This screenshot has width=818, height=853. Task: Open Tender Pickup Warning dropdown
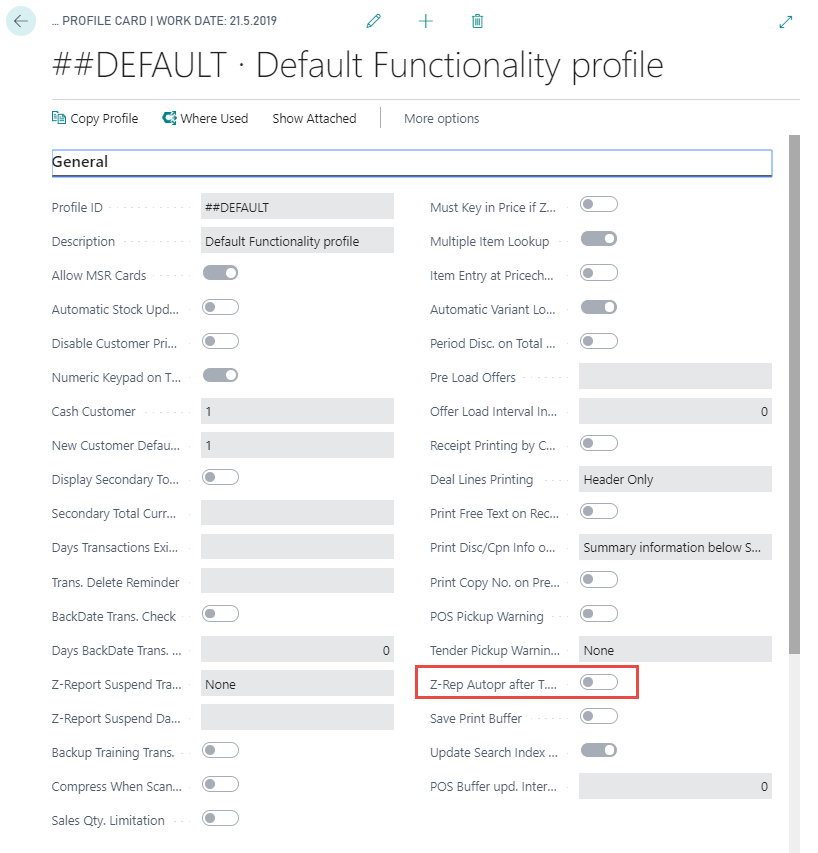[675, 650]
